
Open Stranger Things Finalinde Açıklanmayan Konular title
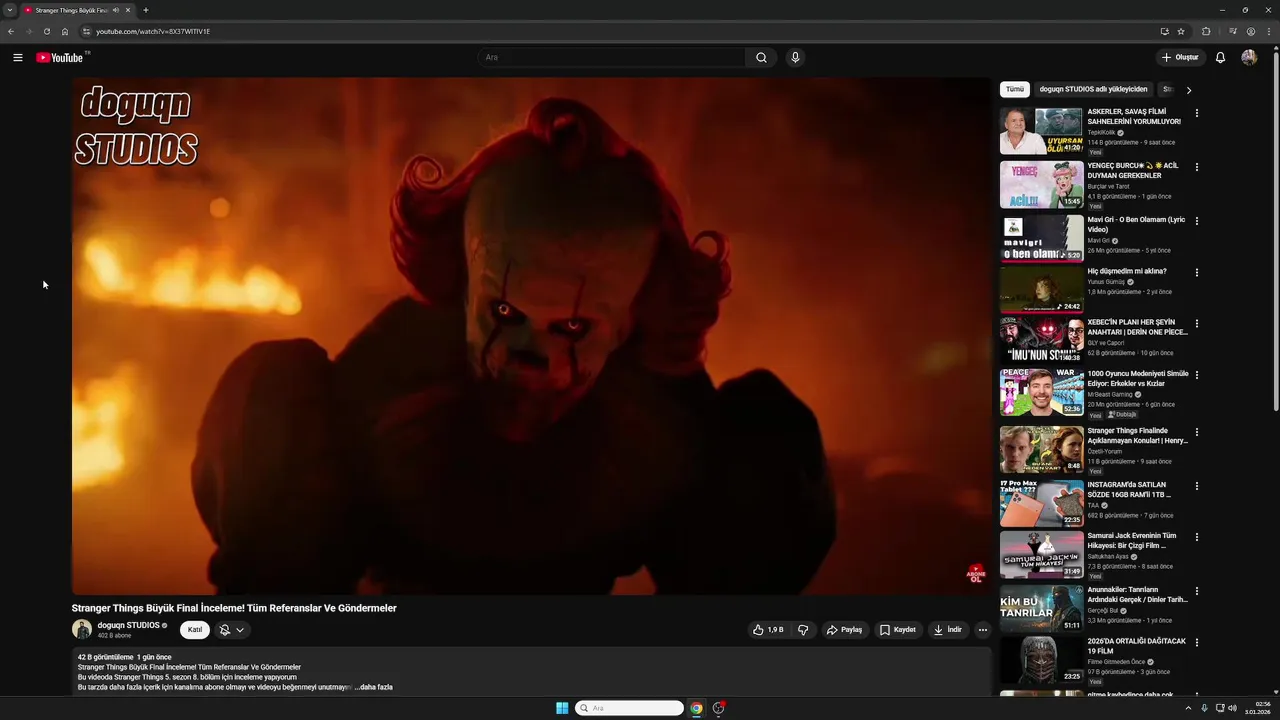tap(1138, 436)
